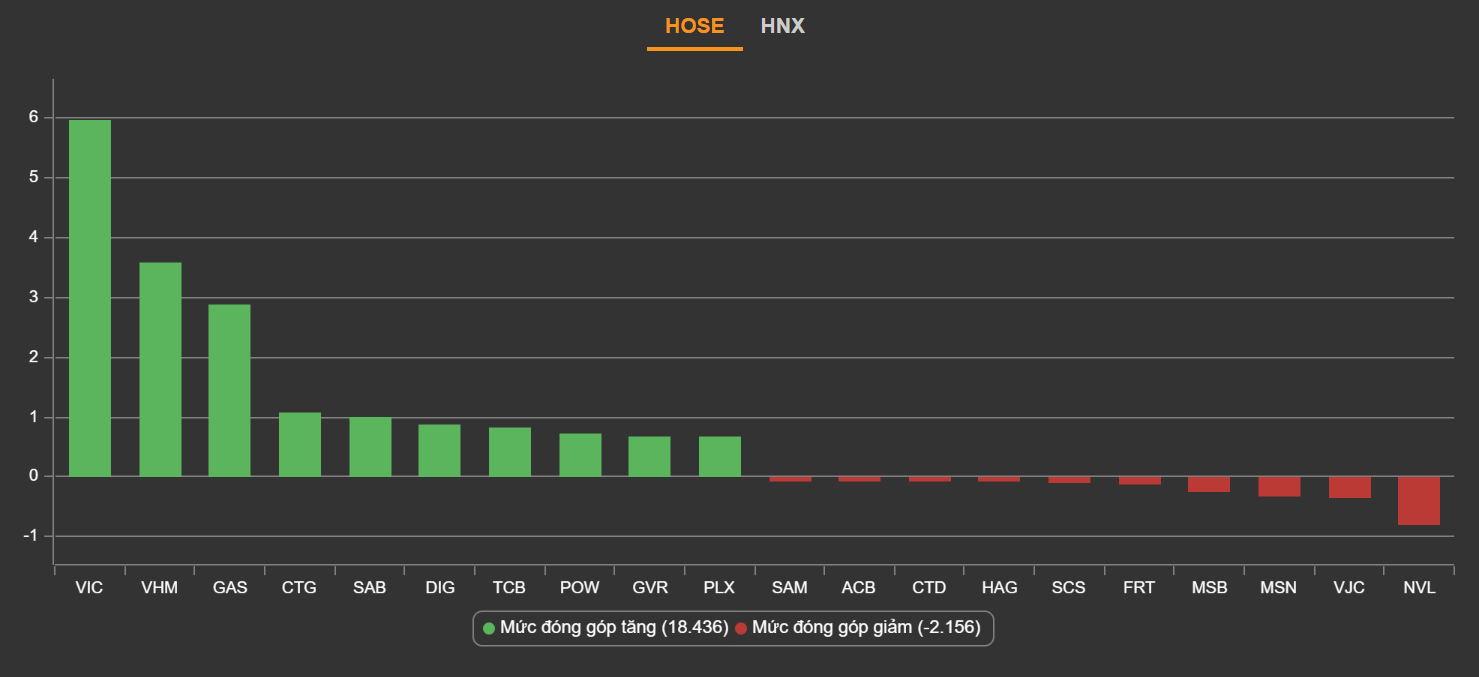This screenshot has width=1479, height=677.
Task: Click the MSN red bar
Action: [x=1279, y=486]
